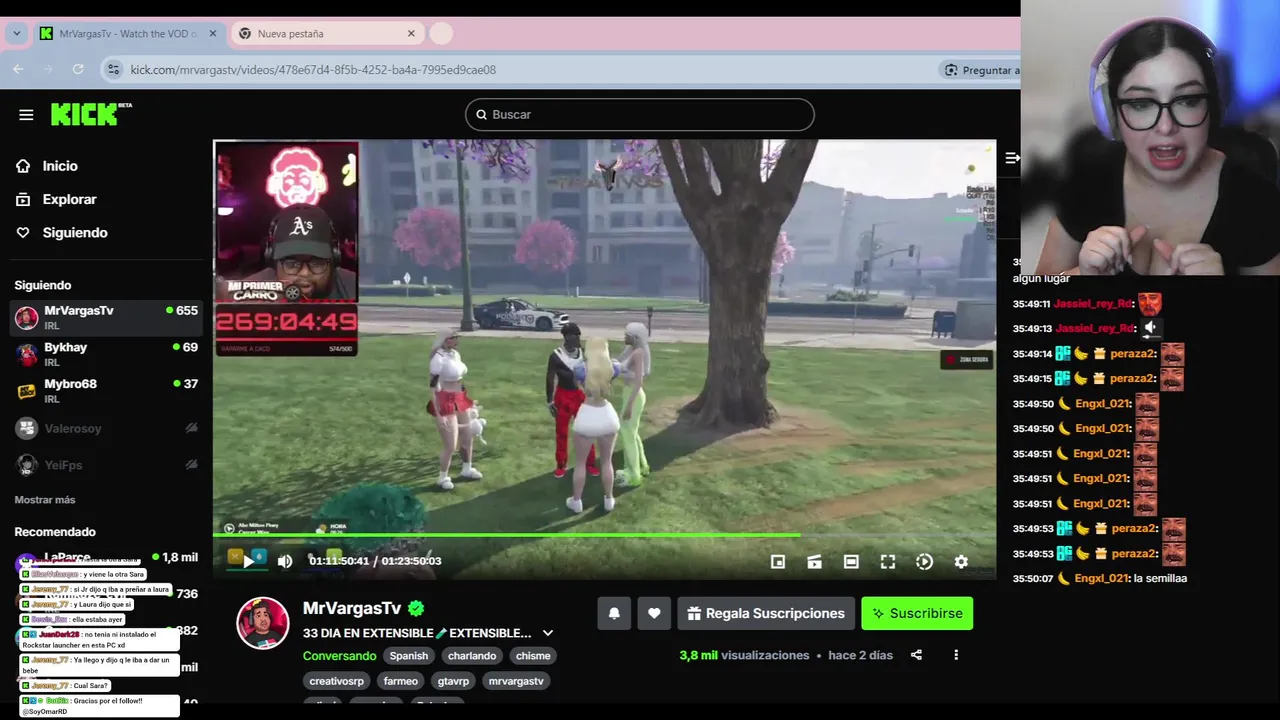Close the Nueva pestaña tab
This screenshot has width=1280, height=720.
(x=411, y=33)
